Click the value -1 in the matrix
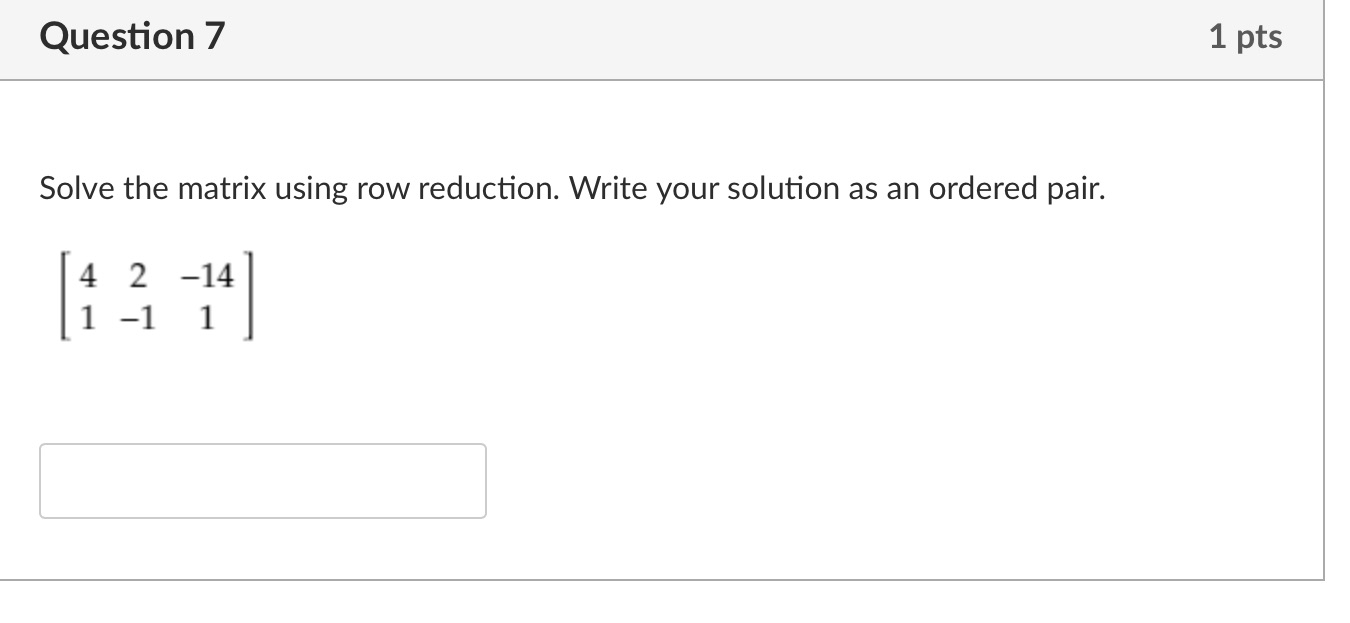This screenshot has width=1350, height=623. [x=135, y=315]
